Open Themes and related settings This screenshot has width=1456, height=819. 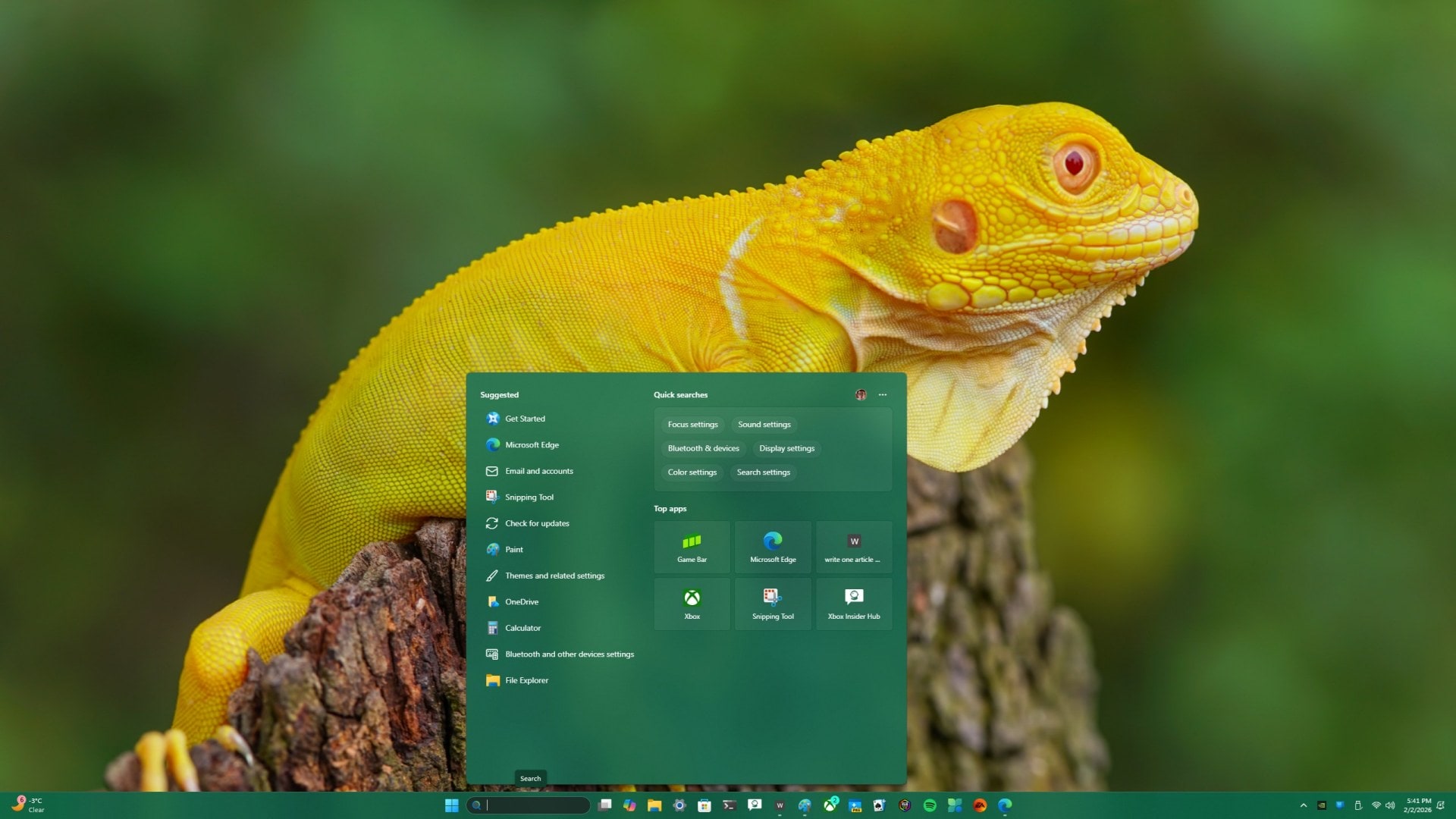555,576
